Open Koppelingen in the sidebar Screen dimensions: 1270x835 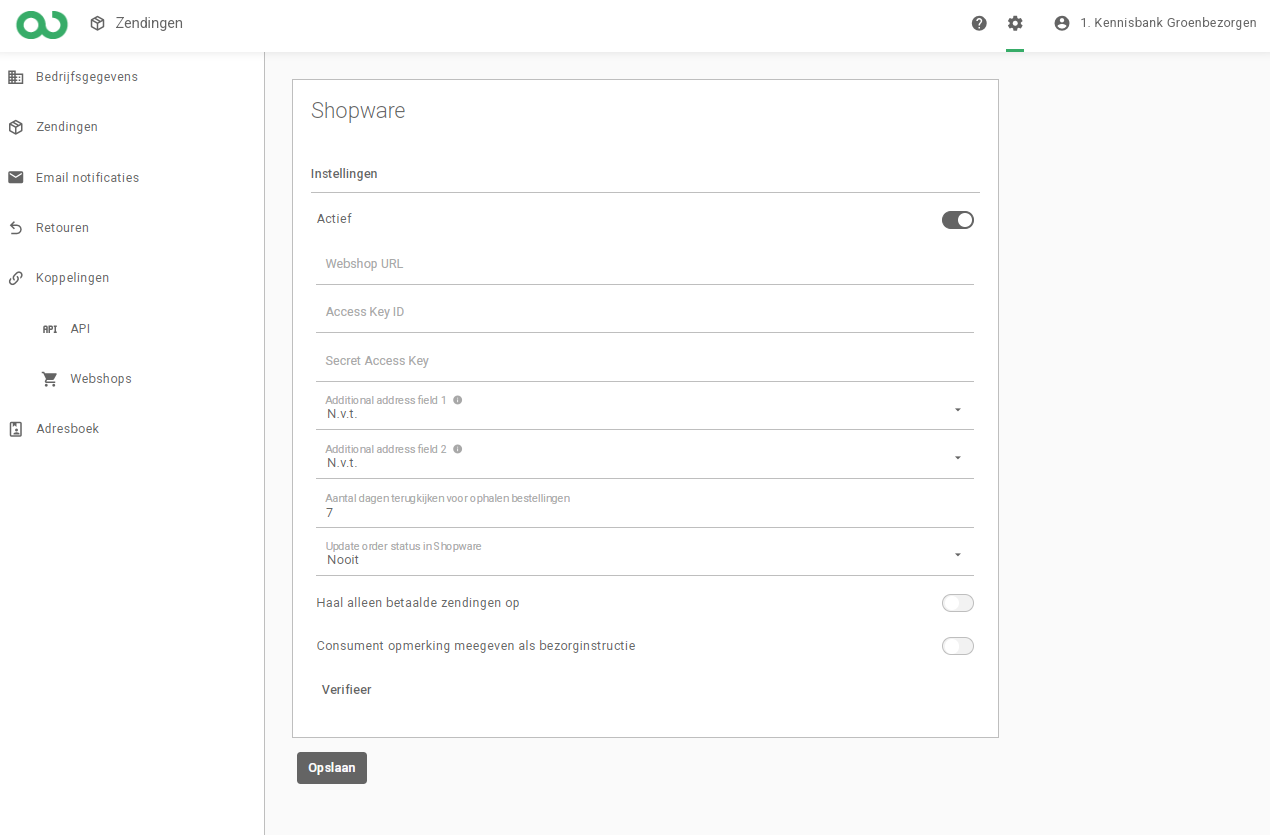(72, 278)
